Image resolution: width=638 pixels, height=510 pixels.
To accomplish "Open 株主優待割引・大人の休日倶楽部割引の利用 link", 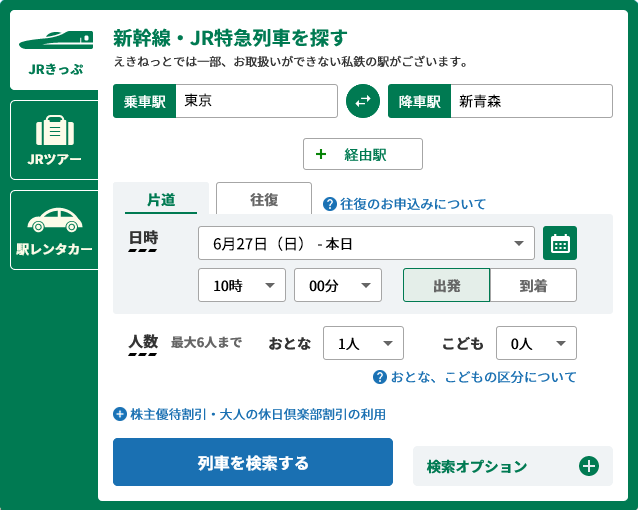I will (258, 414).
